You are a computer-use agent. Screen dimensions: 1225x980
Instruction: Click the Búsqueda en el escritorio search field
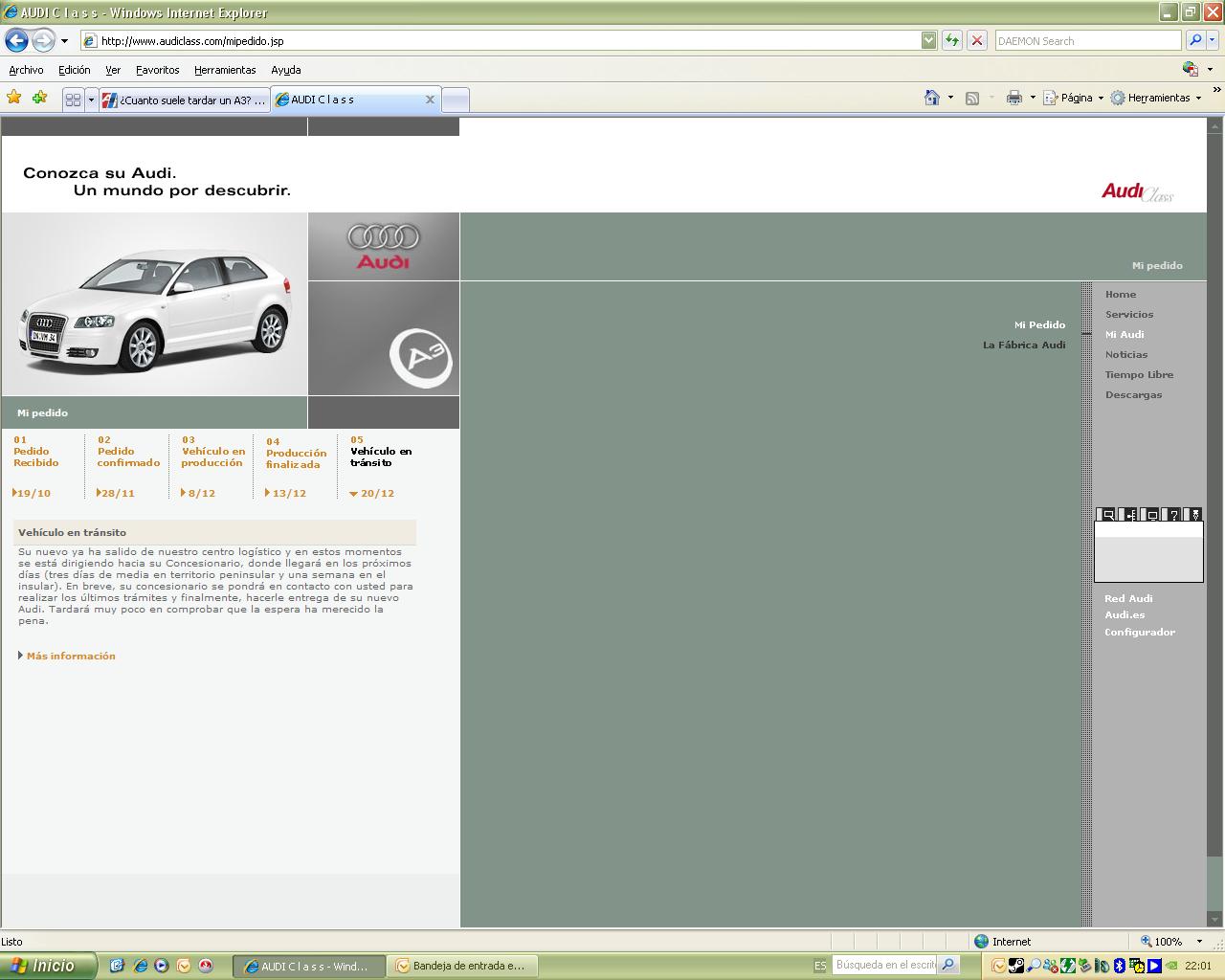coord(884,965)
